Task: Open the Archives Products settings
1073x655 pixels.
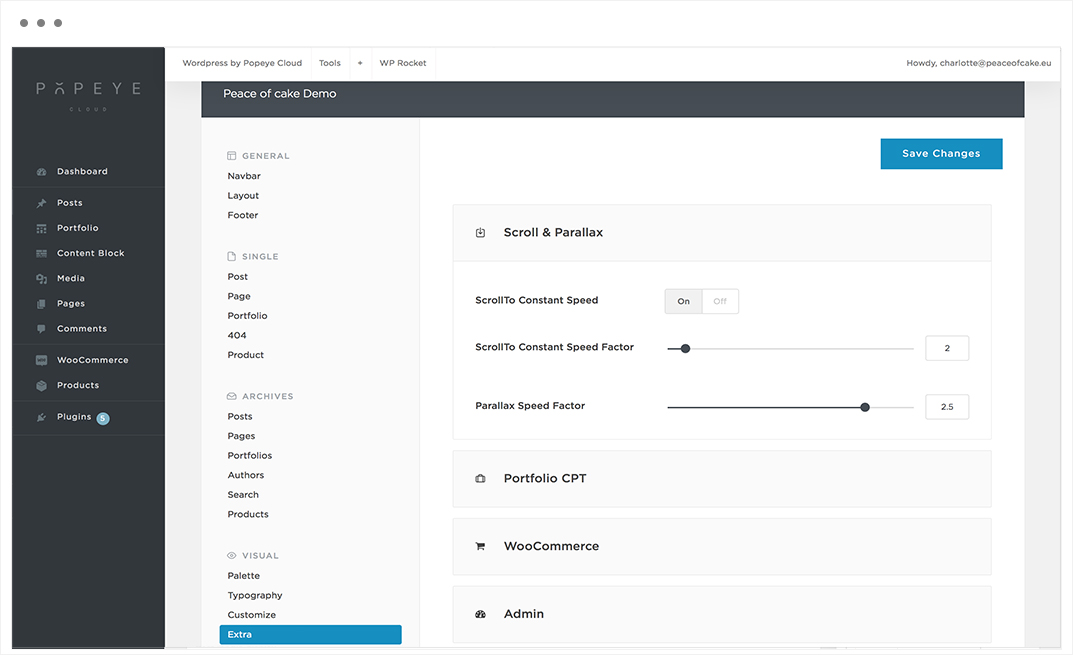Action: click(248, 515)
